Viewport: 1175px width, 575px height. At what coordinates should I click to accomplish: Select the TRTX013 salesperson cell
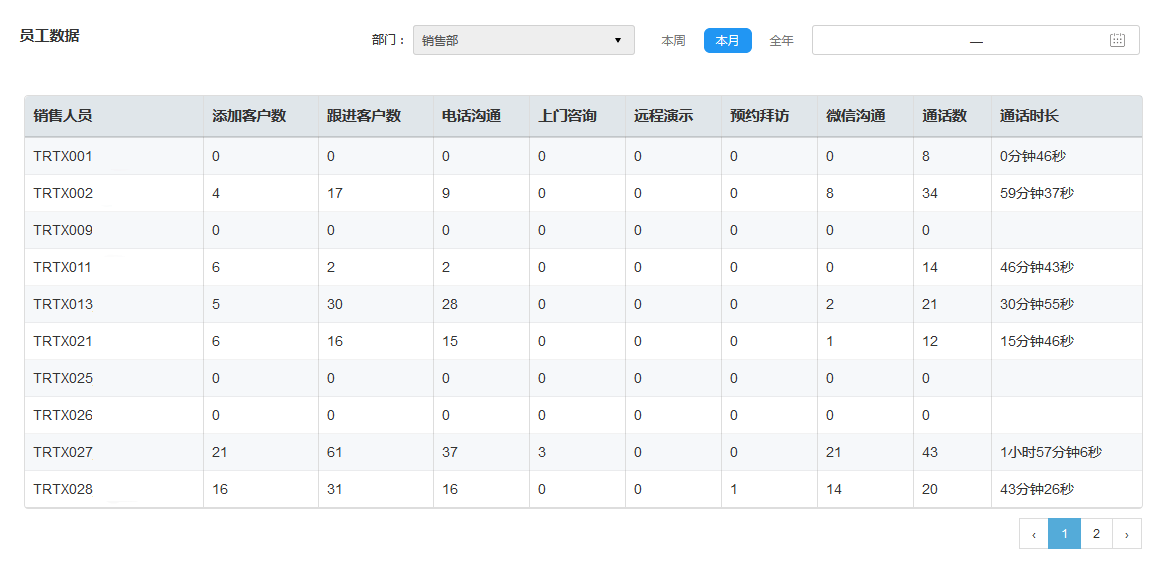coord(63,304)
